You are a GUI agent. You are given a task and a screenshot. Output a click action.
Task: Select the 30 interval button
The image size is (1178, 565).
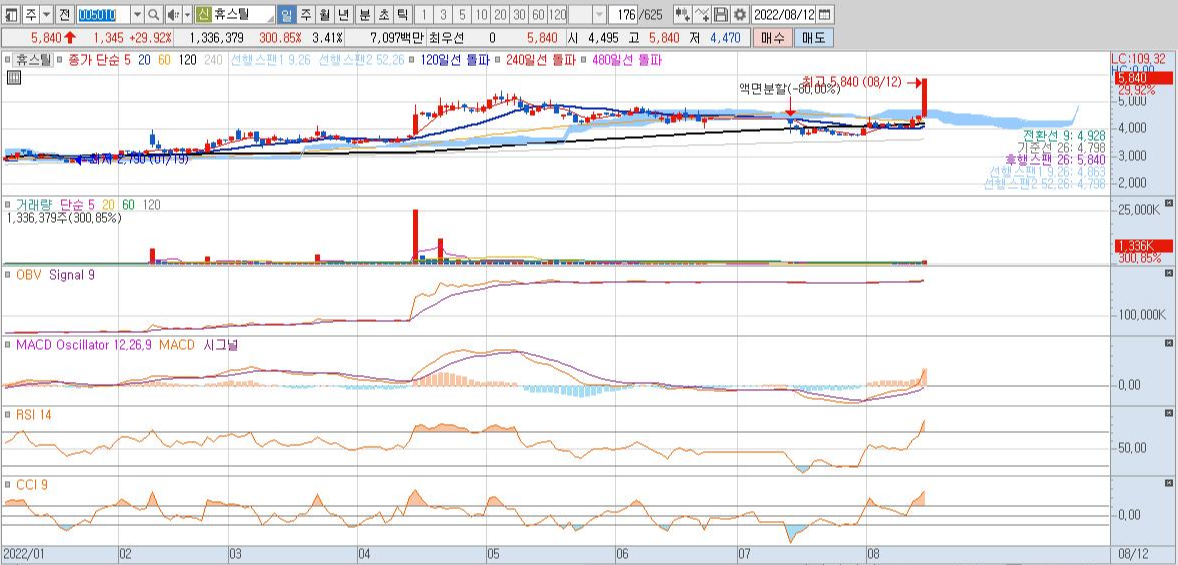[x=519, y=14]
